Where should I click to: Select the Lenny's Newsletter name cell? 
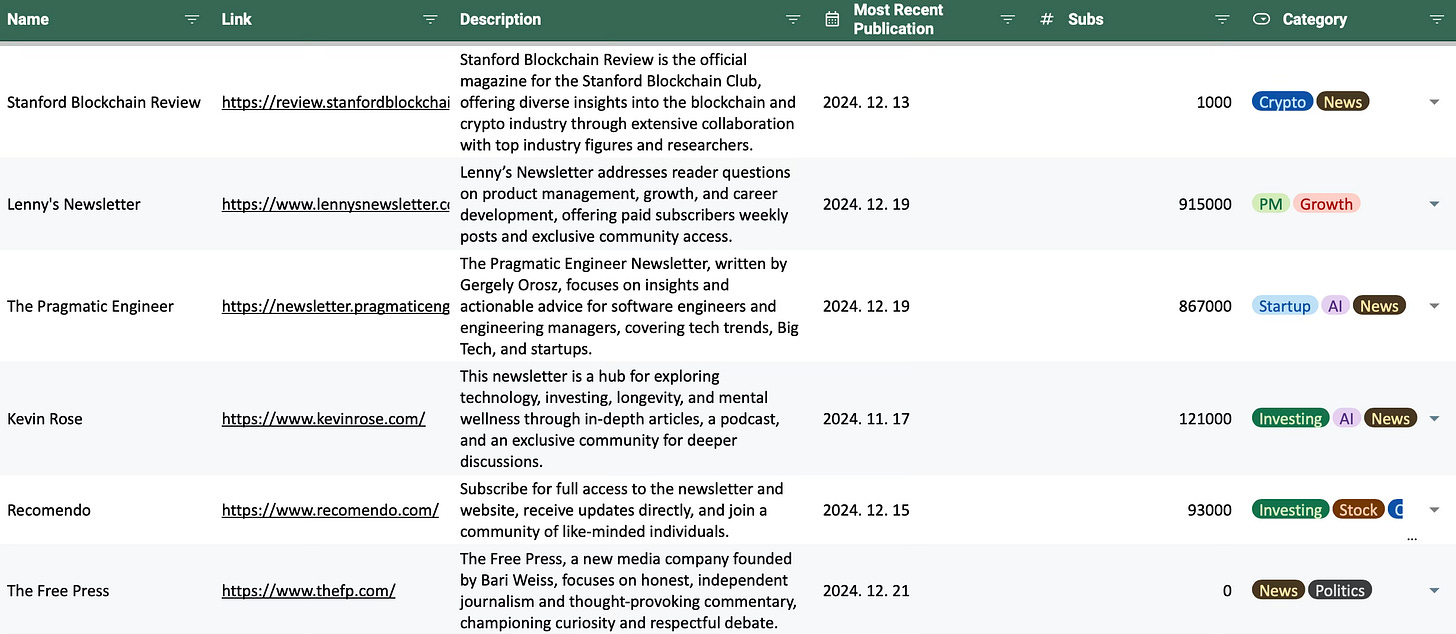click(x=74, y=204)
